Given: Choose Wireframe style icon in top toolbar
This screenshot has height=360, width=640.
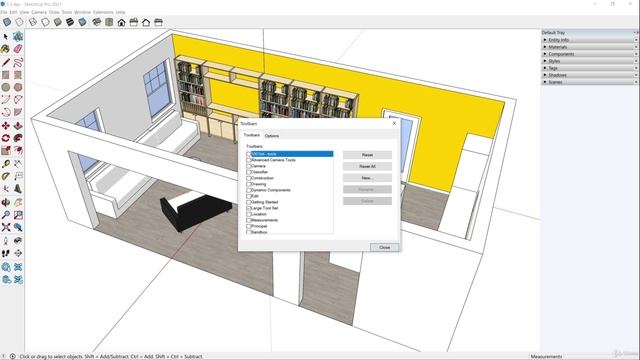Looking at the screenshot, I should click(x=33, y=22).
